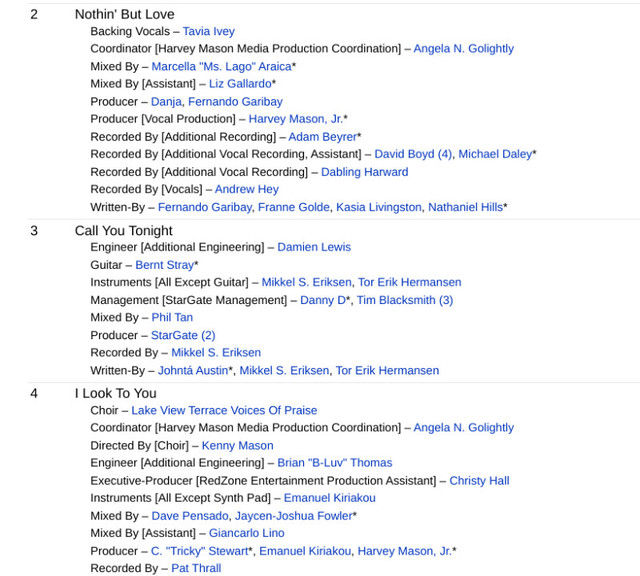Click 'Recorded By [Additional Vocal Recording, Assistant]' label
640x576 pixels.
(226, 154)
